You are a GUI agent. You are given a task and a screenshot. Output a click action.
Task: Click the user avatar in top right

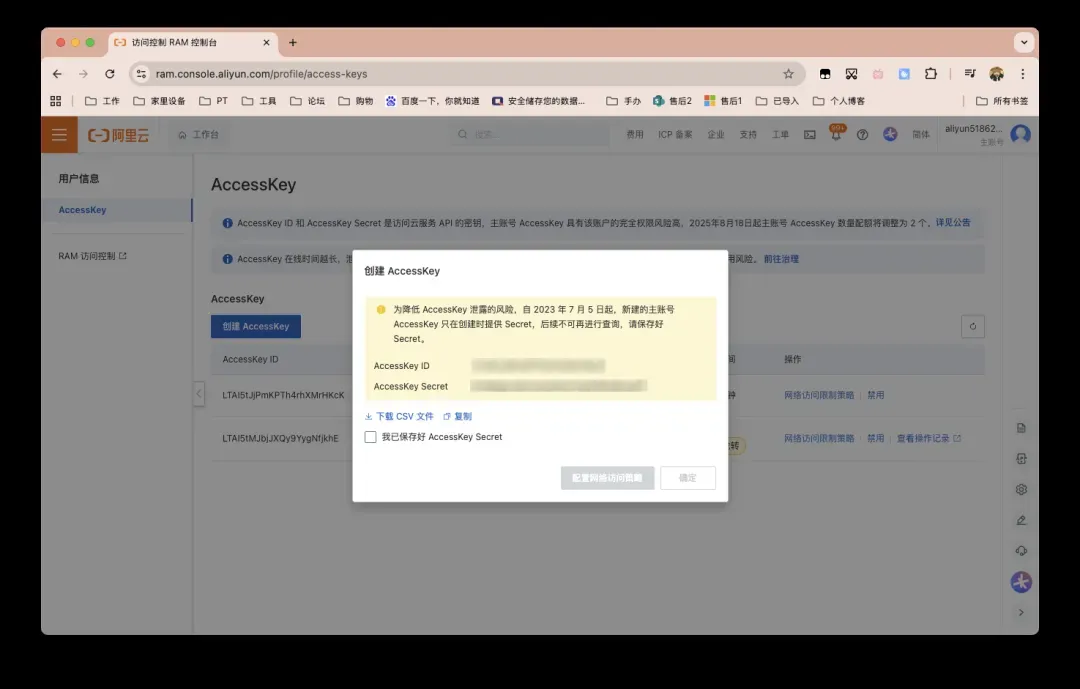click(x=1020, y=134)
